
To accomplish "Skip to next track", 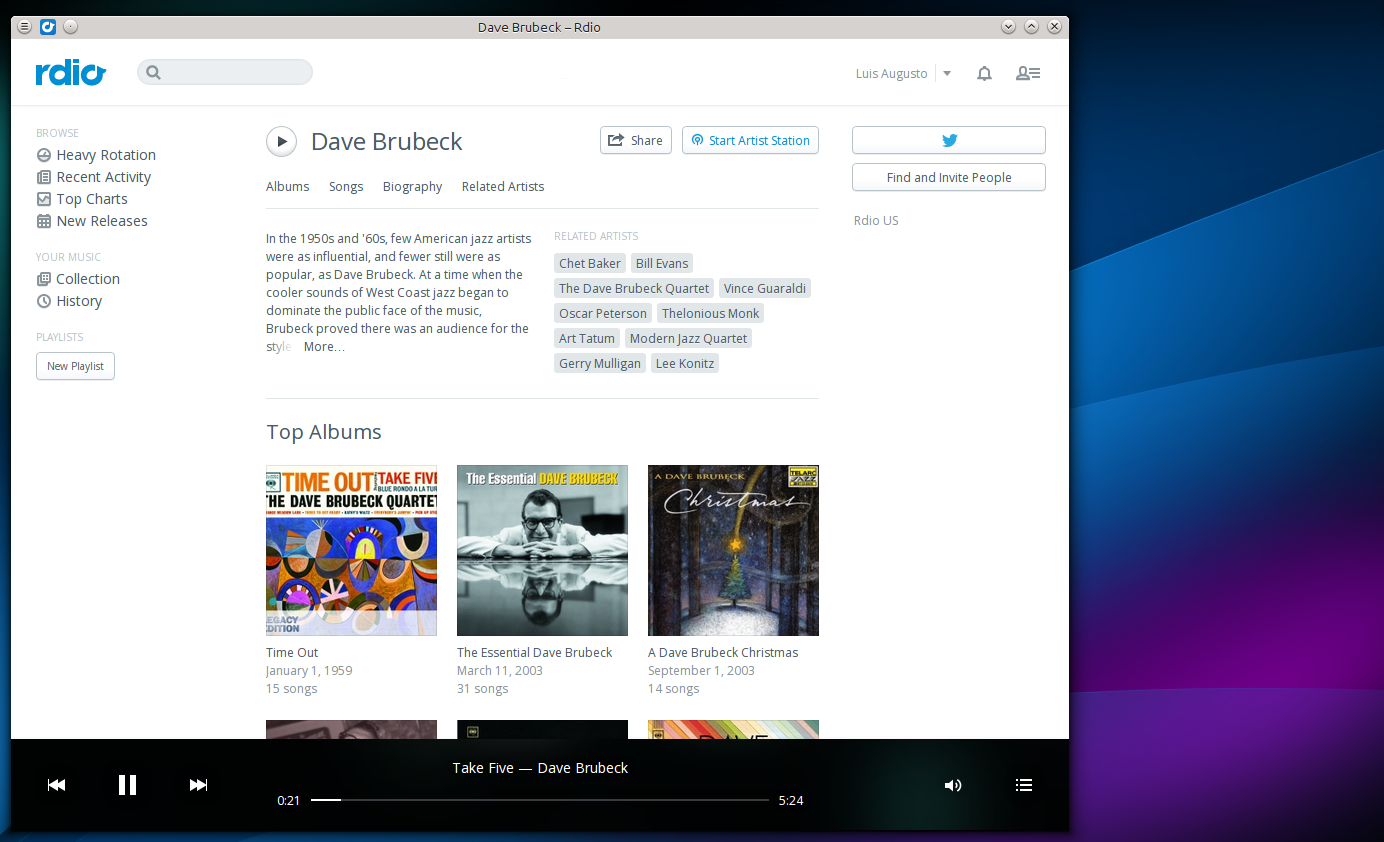I will 198,785.
